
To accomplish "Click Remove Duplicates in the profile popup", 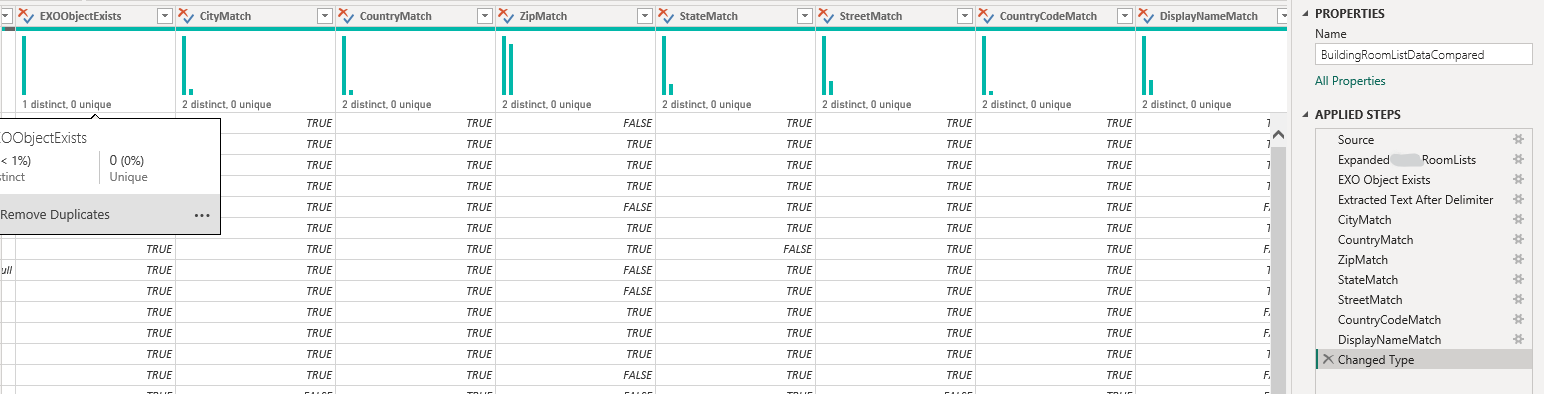I will pos(55,215).
